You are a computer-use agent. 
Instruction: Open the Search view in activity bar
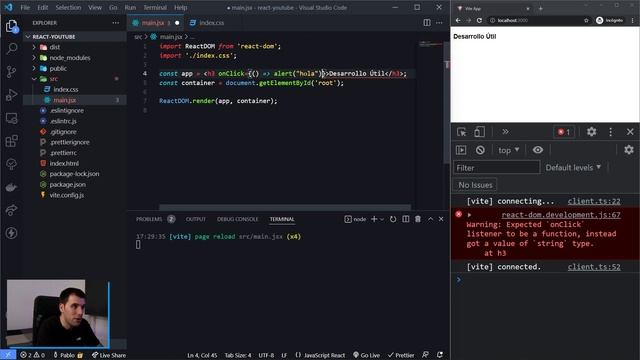click(x=11, y=49)
